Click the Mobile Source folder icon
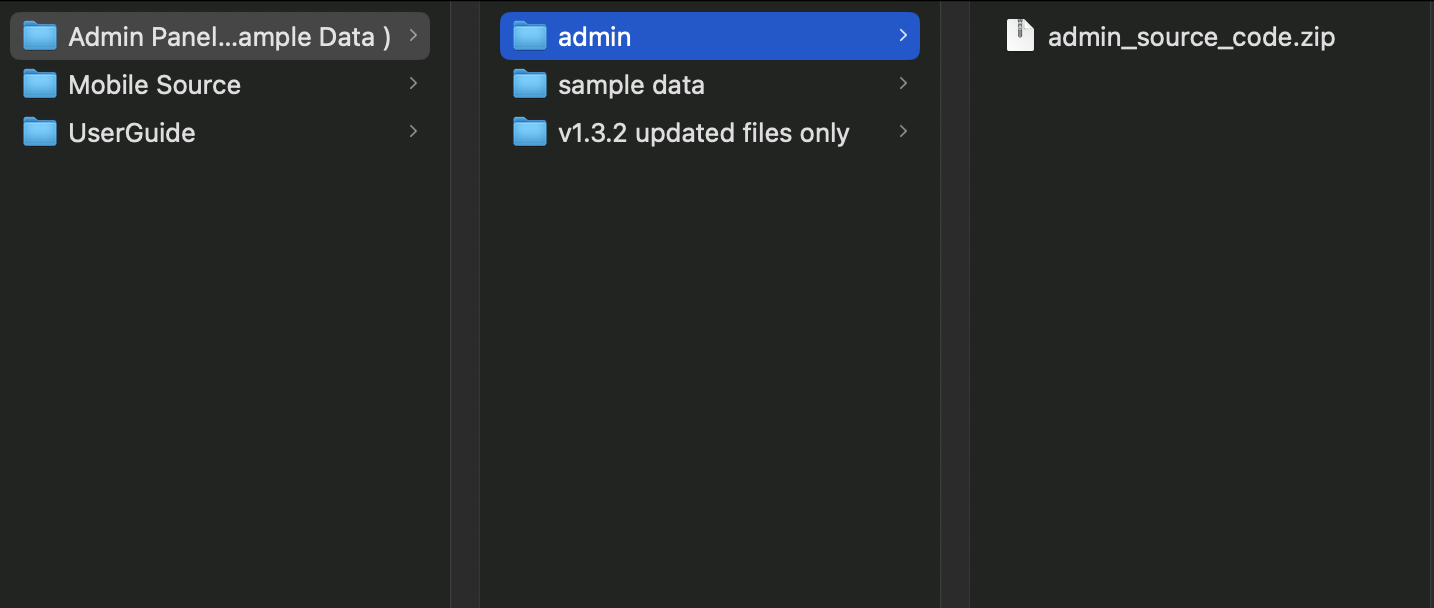The width and height of the screenshot is (1434, 608). click(x=40, y=84)
